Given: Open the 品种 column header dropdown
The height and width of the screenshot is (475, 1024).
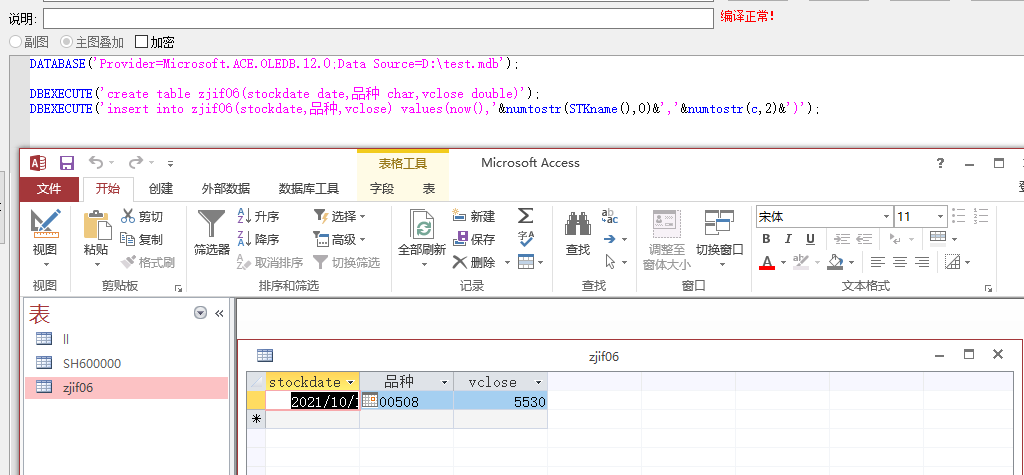Looking at the screenshot, I should coord(445,382).
